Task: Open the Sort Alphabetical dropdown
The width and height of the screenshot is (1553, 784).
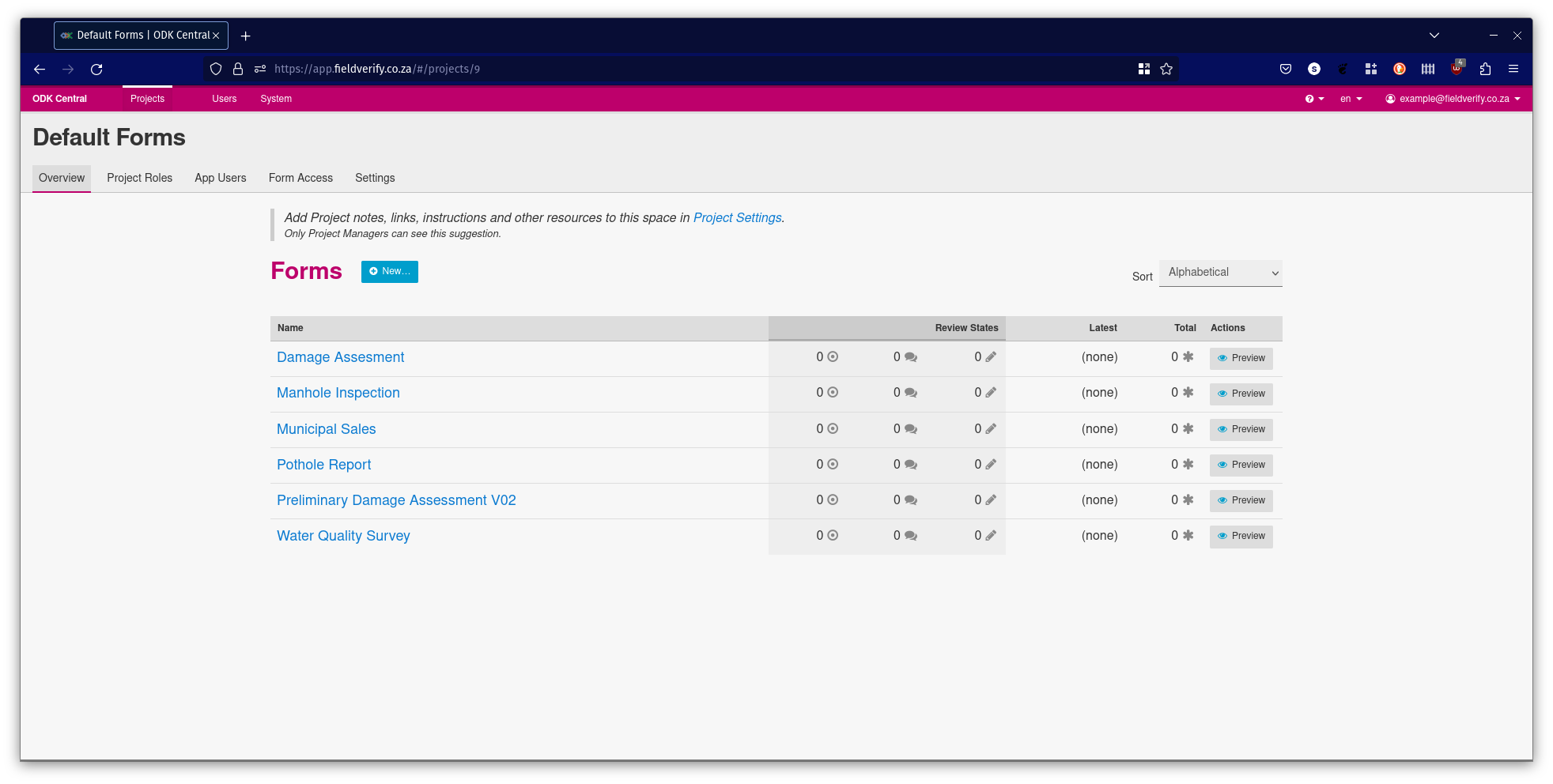Action: 1220,273
